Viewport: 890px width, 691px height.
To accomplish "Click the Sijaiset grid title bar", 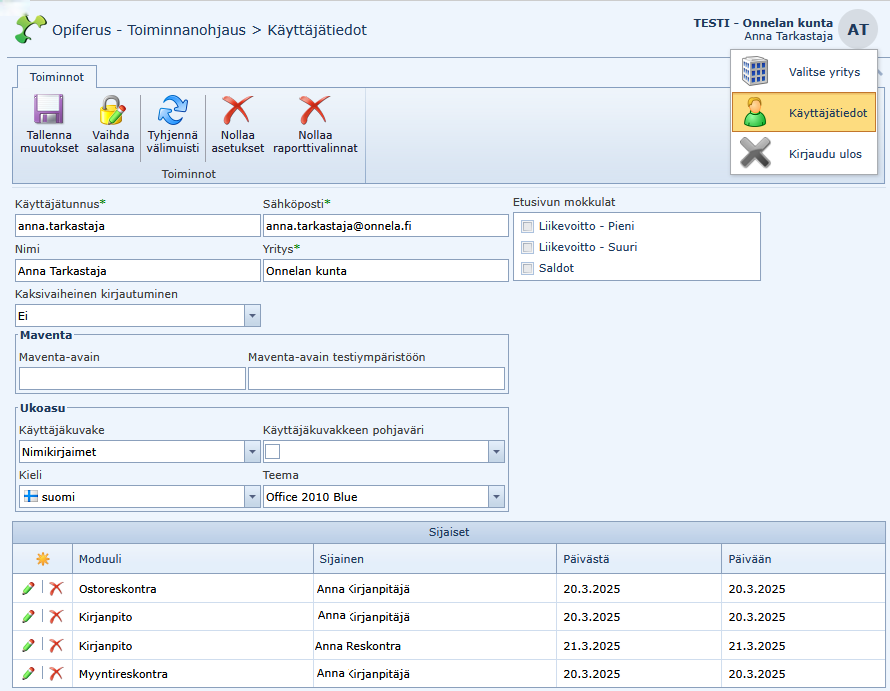I will click(449, 532).
